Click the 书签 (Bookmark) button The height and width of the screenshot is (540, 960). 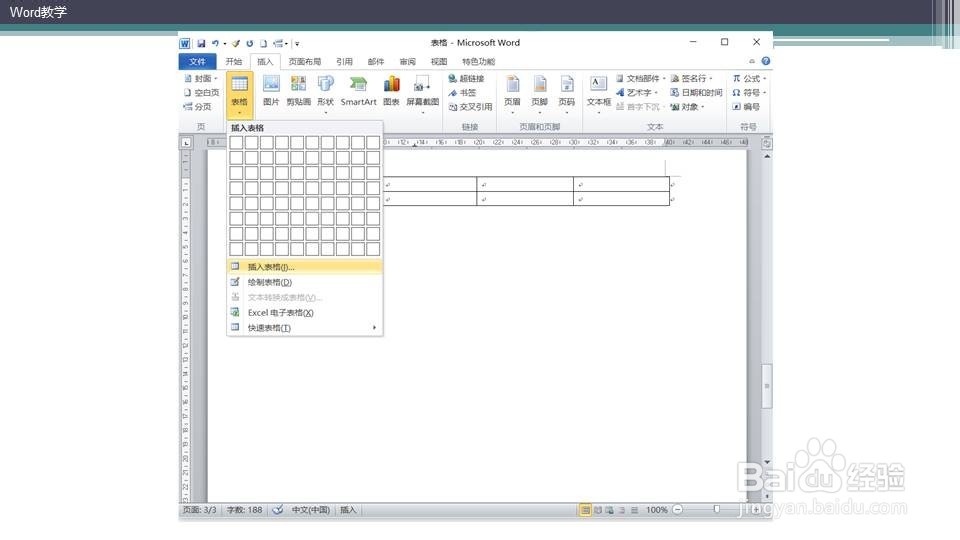(x=462, y=92)
